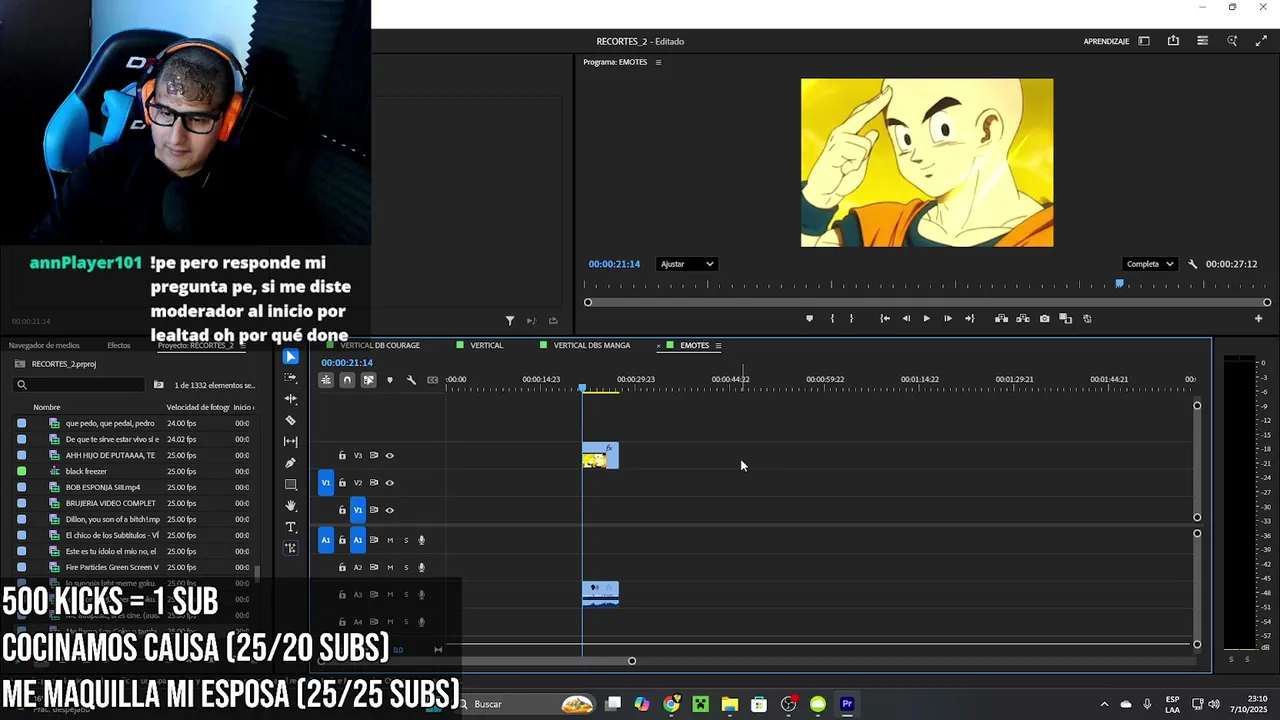Select the Pen tool
This screenshot has height=720, width=1280.
click(x=290, y=463)
